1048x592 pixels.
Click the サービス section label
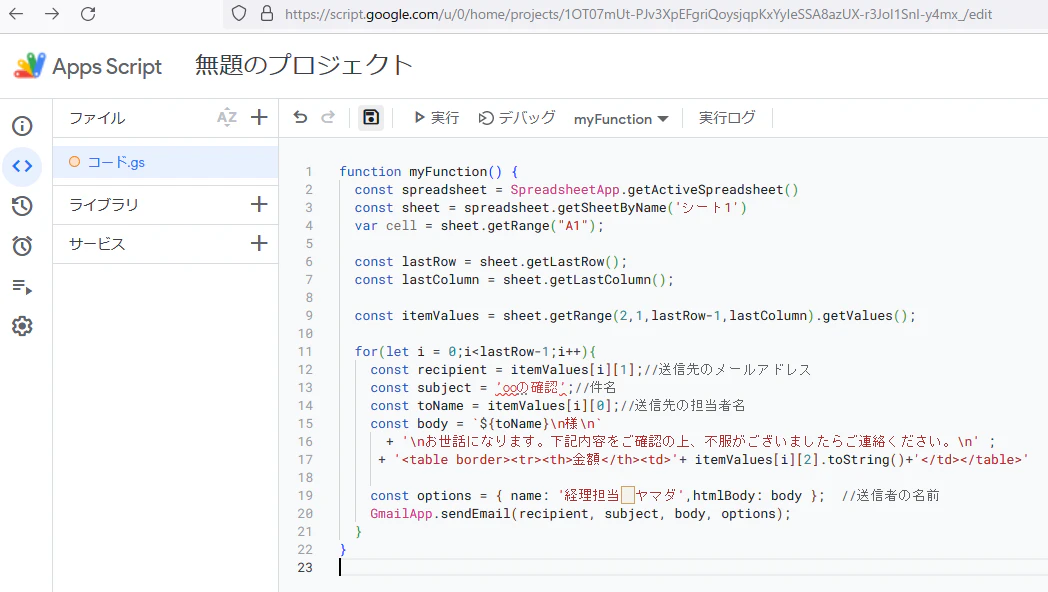click(97, 244)
